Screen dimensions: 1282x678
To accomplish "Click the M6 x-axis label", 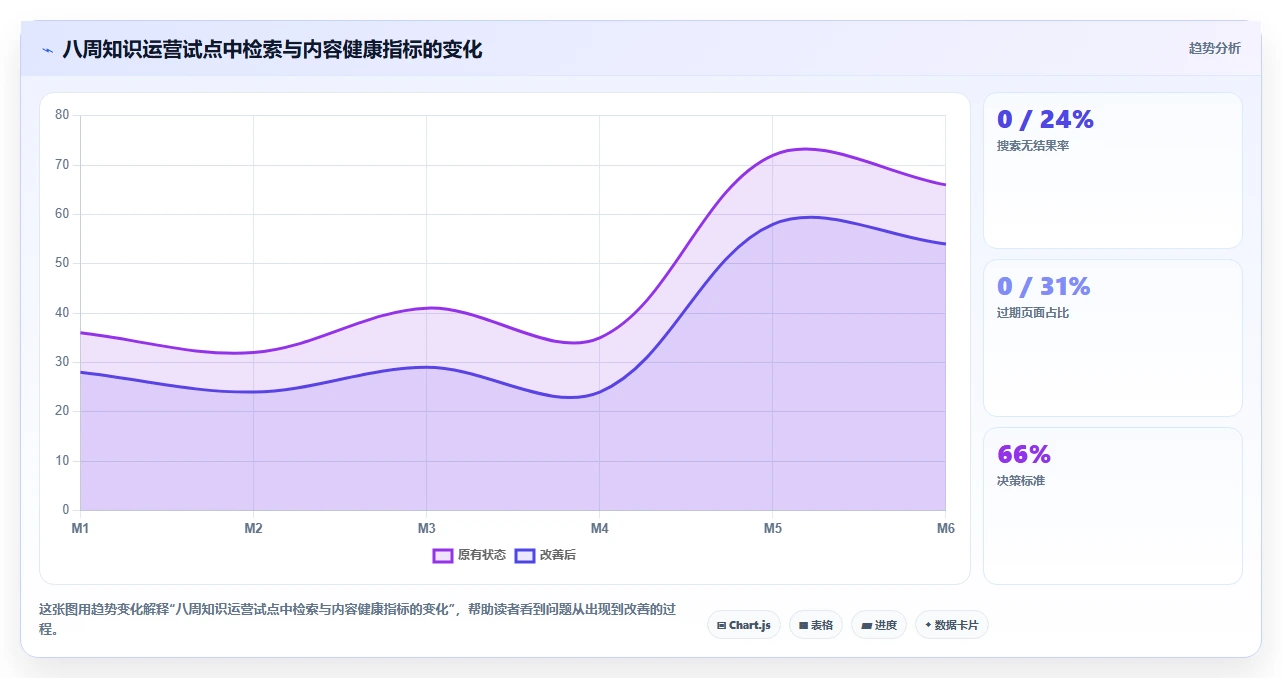I will [x=945, y=528].
